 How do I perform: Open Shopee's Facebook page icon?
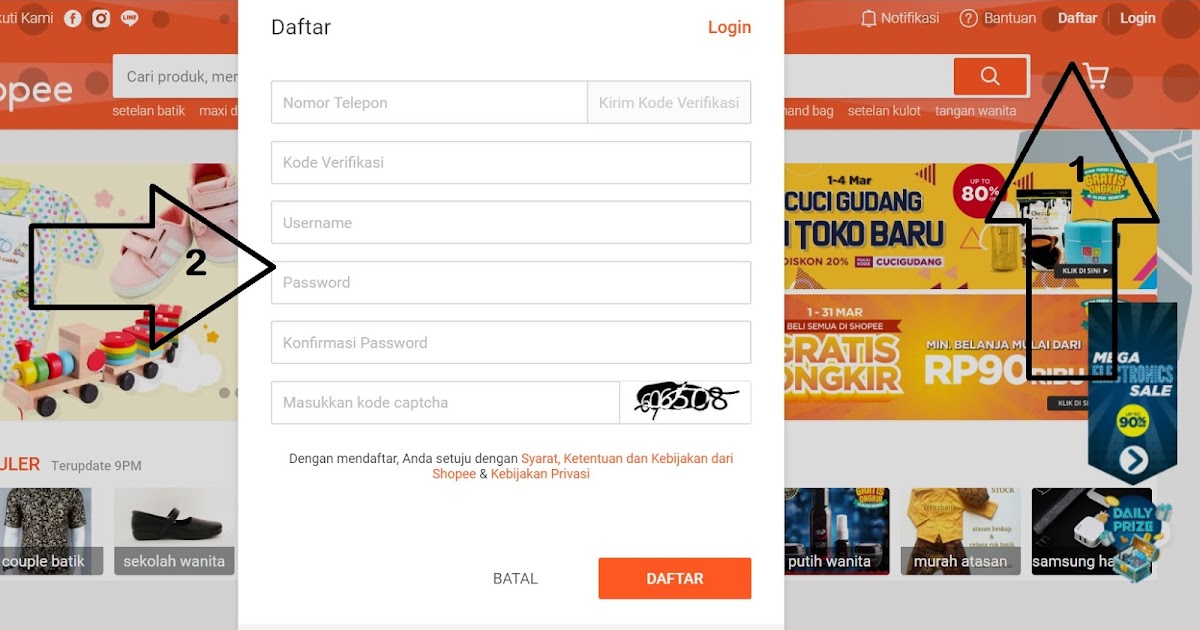point(73,18)
